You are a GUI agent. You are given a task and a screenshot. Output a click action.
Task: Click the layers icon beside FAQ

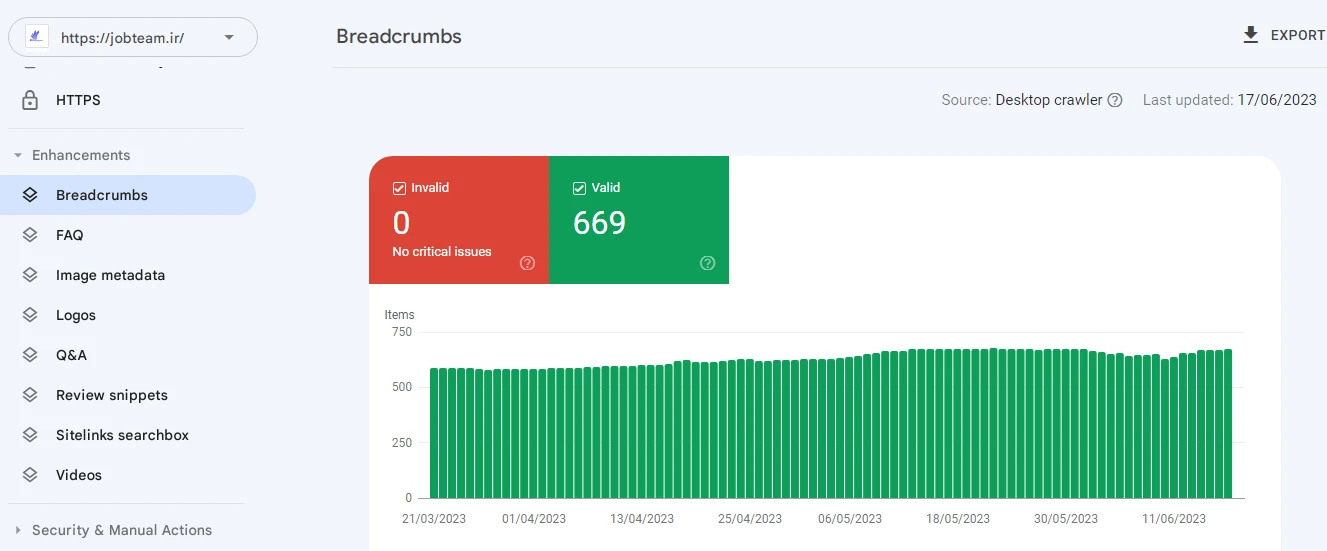pos(30,235)
